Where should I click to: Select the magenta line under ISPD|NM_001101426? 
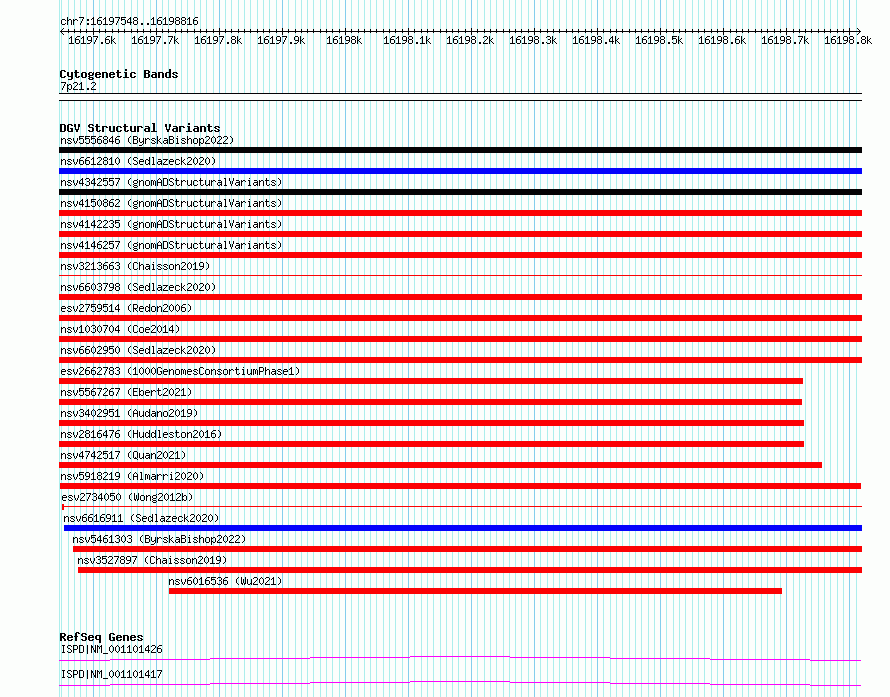[460, 658]
